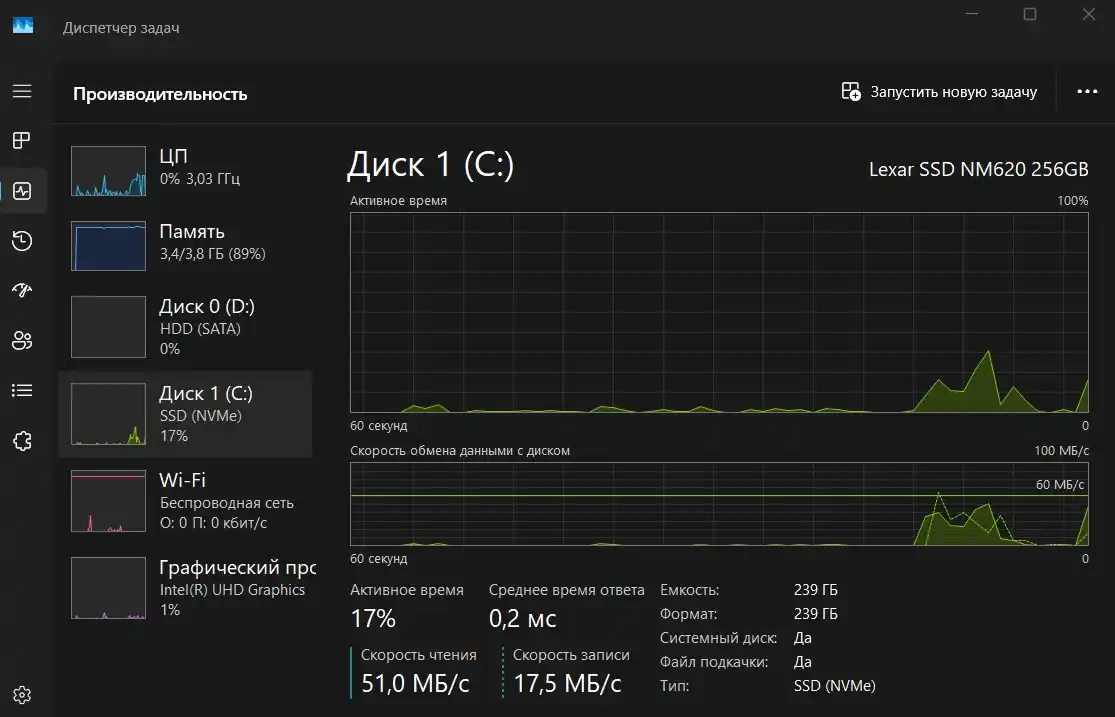Select the Память performance entry
This screenshot has width=1115, height=717.
tap(185, 246)
